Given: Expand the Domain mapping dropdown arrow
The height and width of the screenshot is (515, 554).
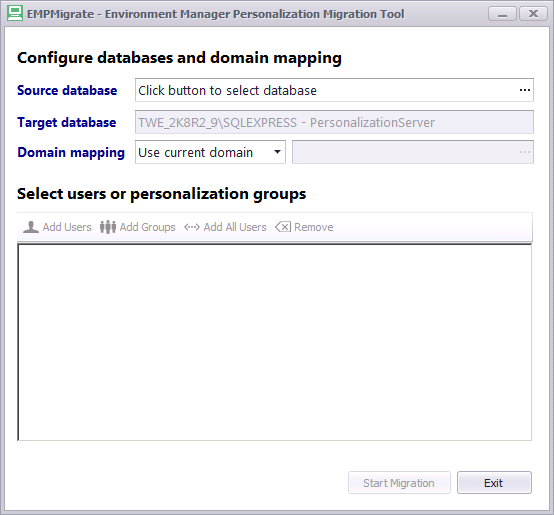Looking at the screenshot, I should pos(277,152).
